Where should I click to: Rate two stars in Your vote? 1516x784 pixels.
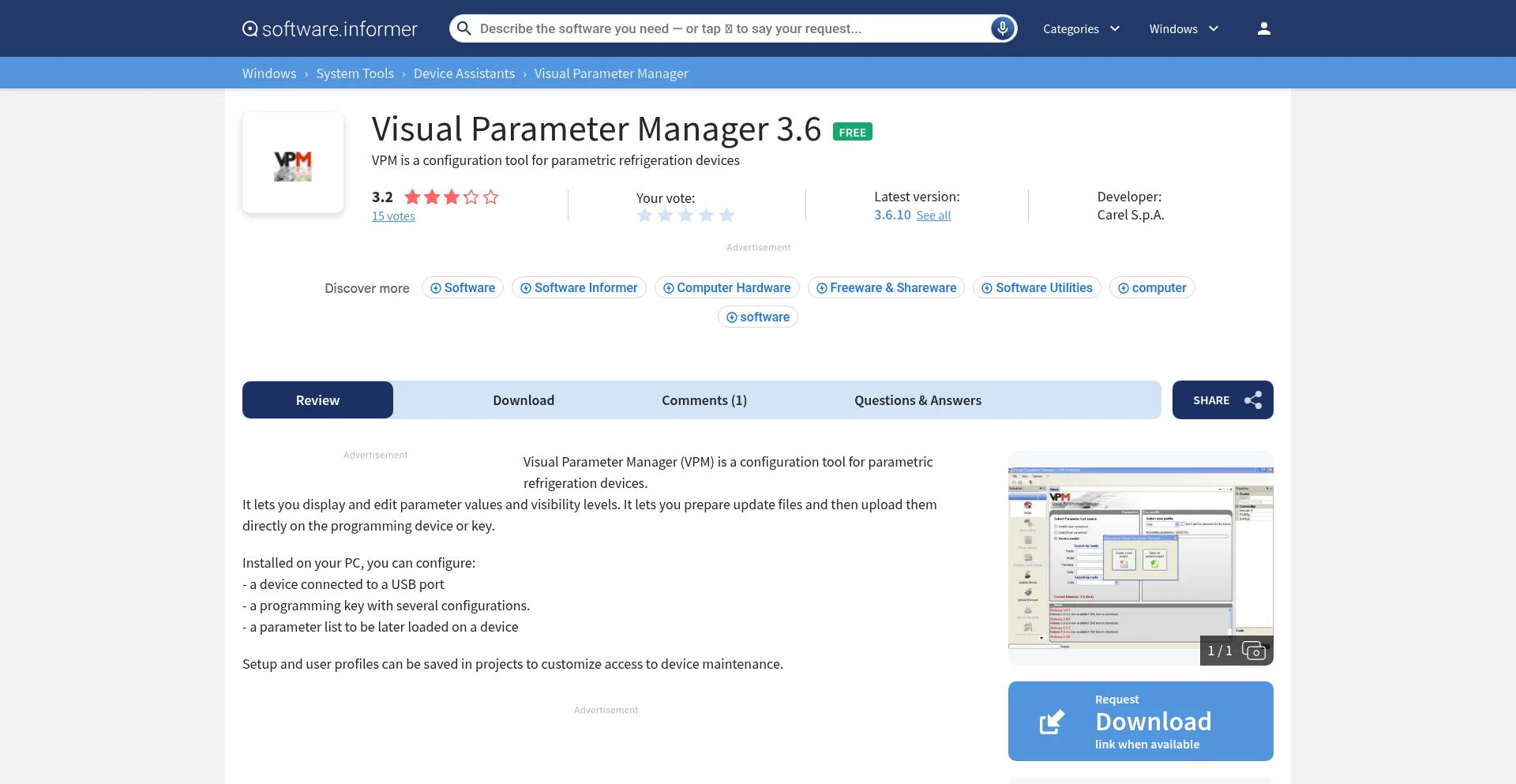[666, 215]
